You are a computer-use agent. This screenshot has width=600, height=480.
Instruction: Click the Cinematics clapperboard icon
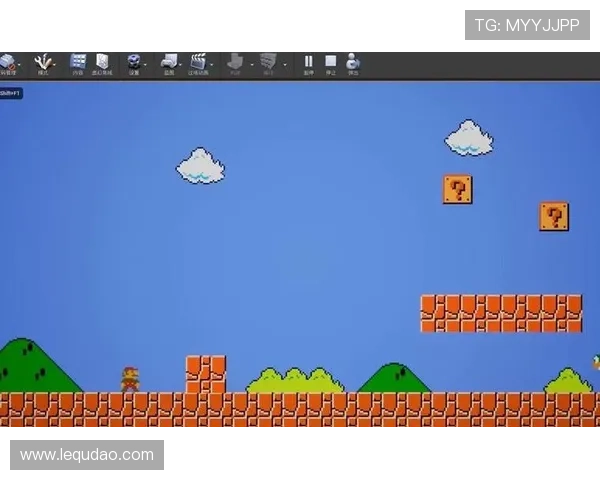tap(198, 62)
